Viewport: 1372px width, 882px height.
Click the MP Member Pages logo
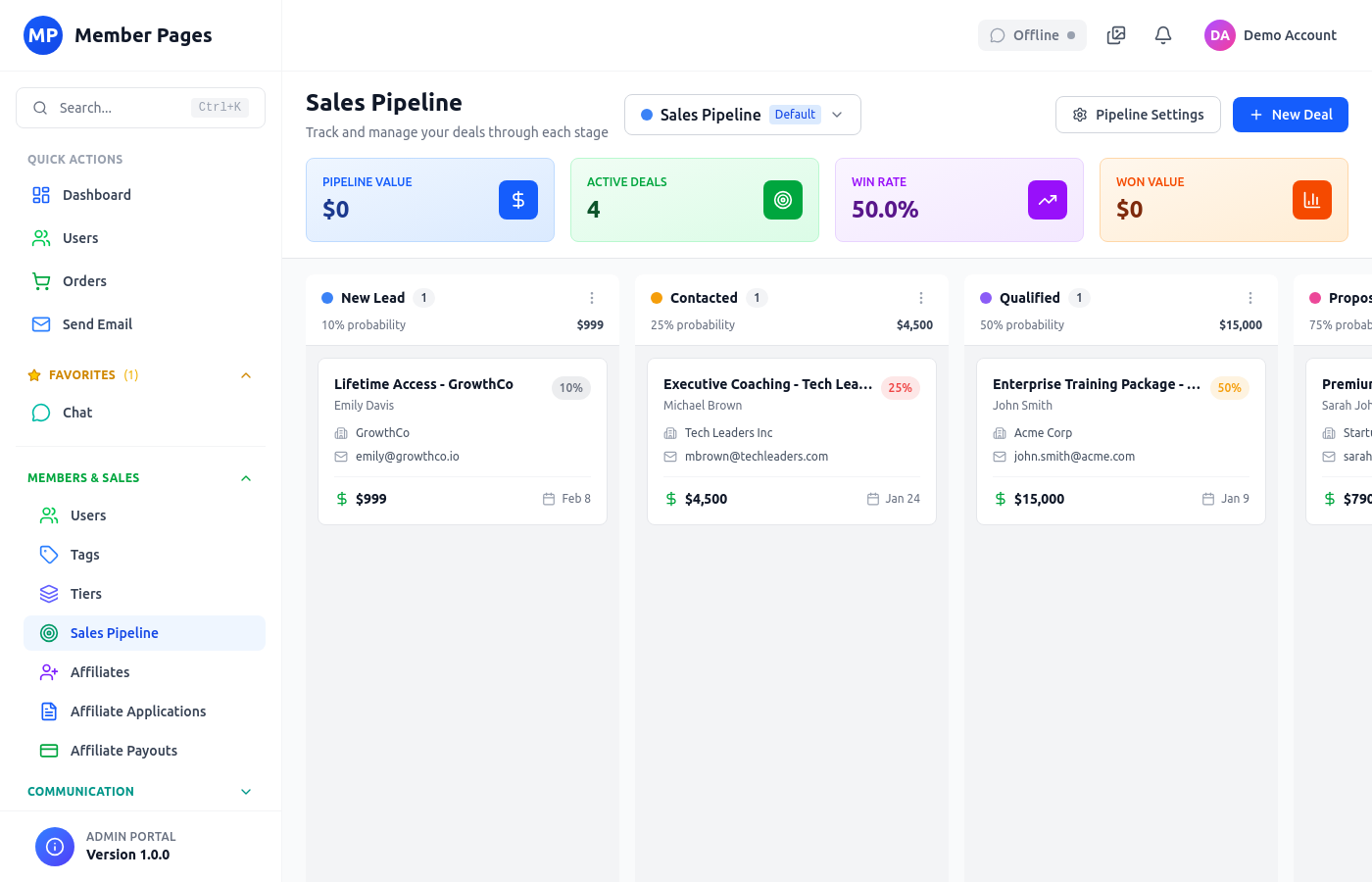pos(42,34)
